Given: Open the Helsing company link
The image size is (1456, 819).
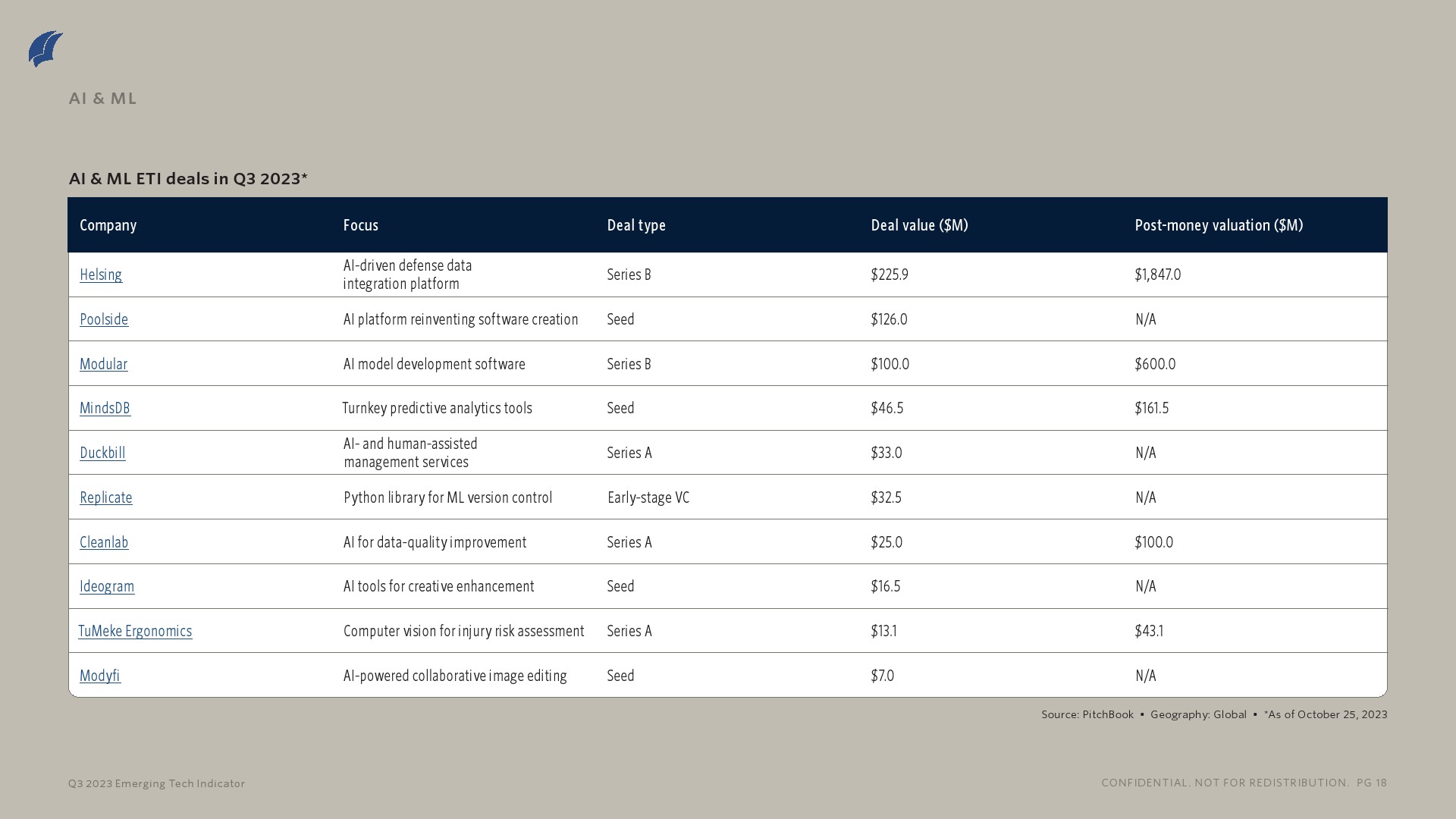Looking at the screenshot, I should coord(101,275).
